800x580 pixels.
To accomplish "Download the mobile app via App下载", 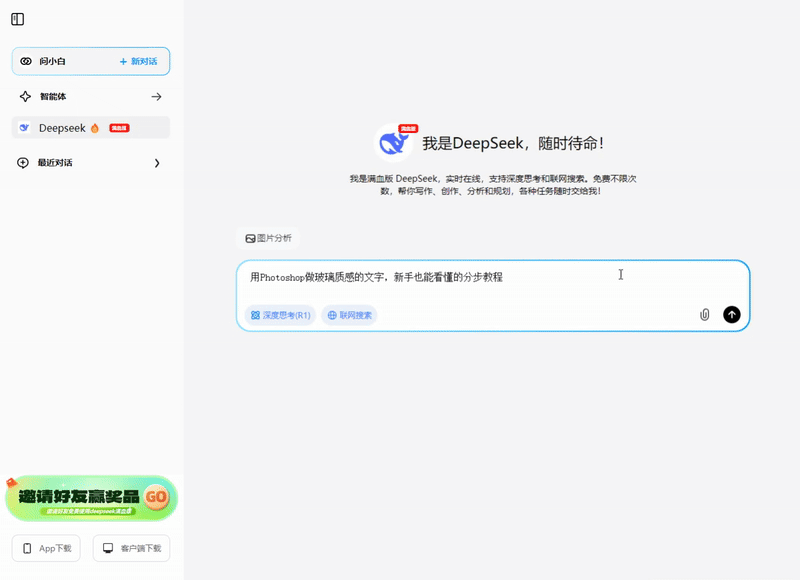I will click(x=46, y=548).
